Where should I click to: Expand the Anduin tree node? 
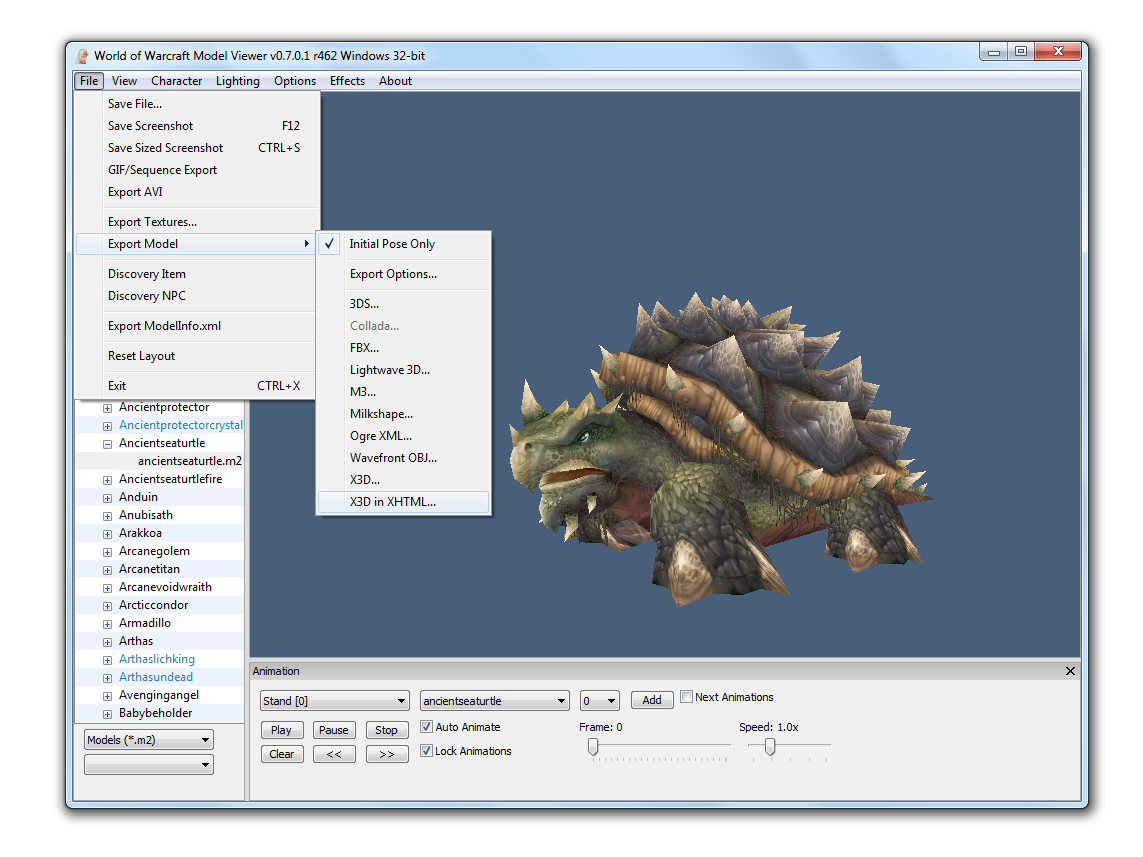(107, 498)
